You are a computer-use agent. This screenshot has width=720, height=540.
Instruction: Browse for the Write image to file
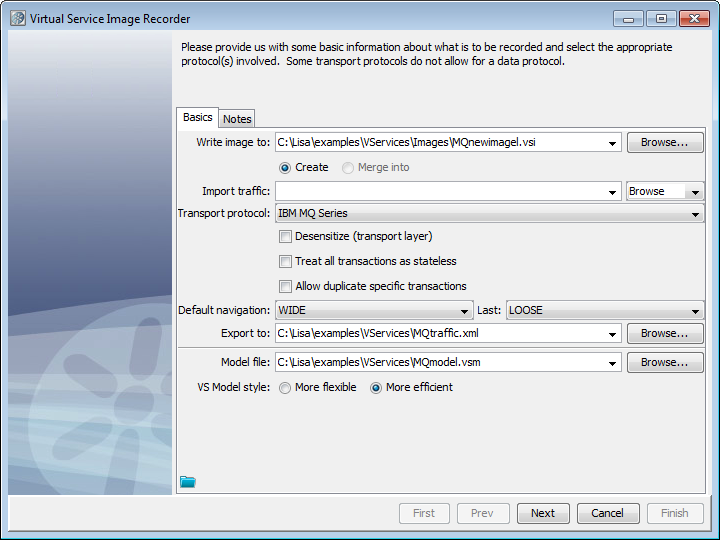(665, 143)
